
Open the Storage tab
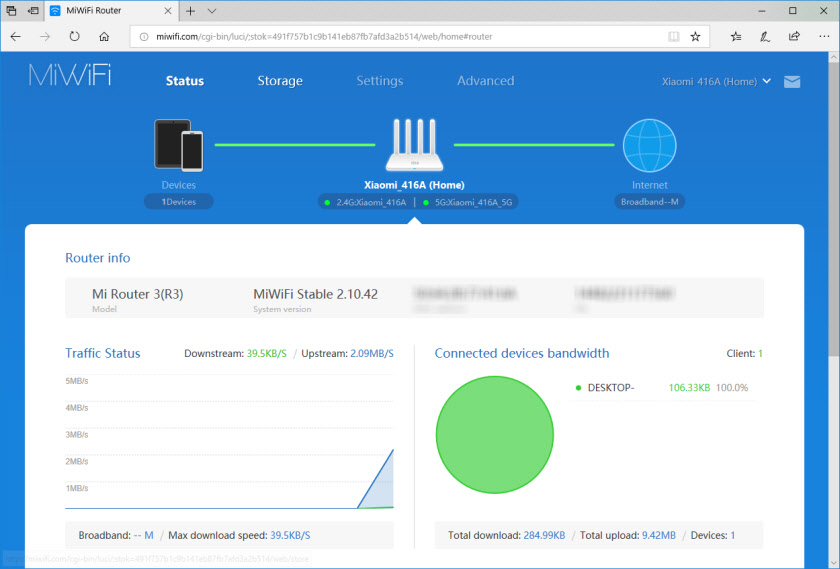280,81
